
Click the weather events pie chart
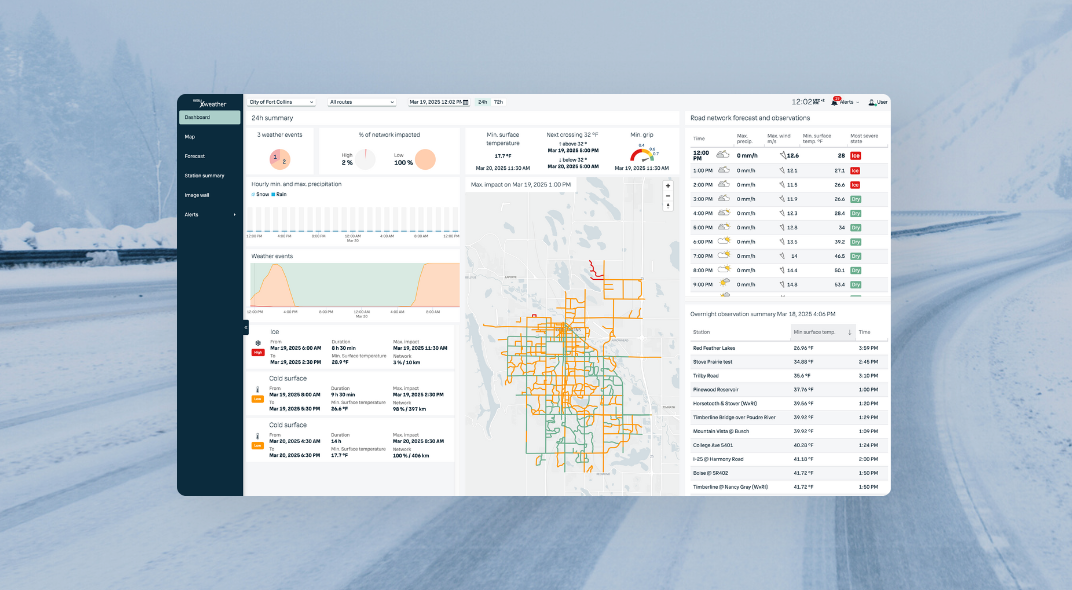[280, 159]
